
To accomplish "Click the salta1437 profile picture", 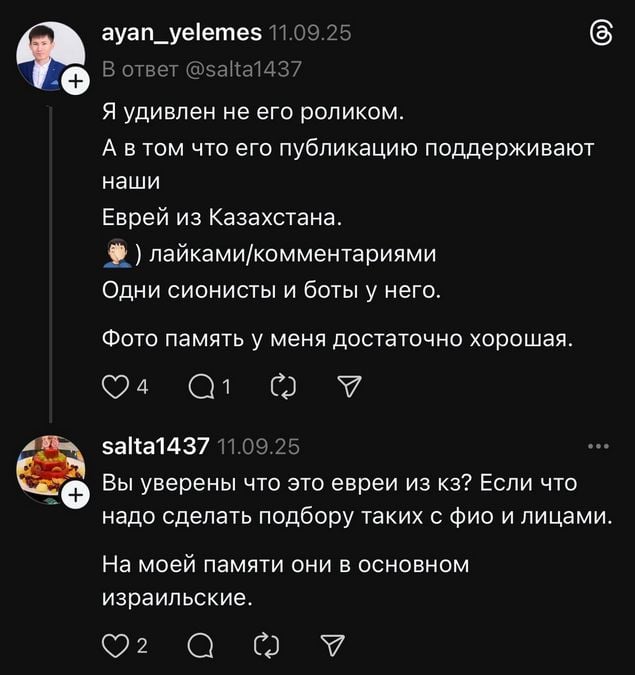I will pyautogui.click(x=49, y=467).
